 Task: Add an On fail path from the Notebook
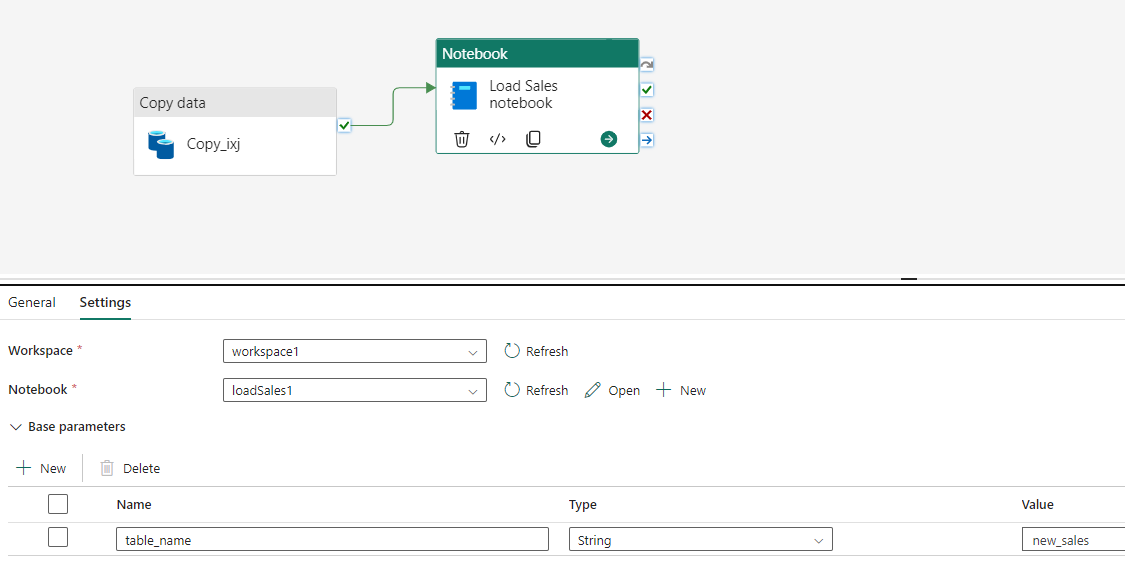point(646,114)
